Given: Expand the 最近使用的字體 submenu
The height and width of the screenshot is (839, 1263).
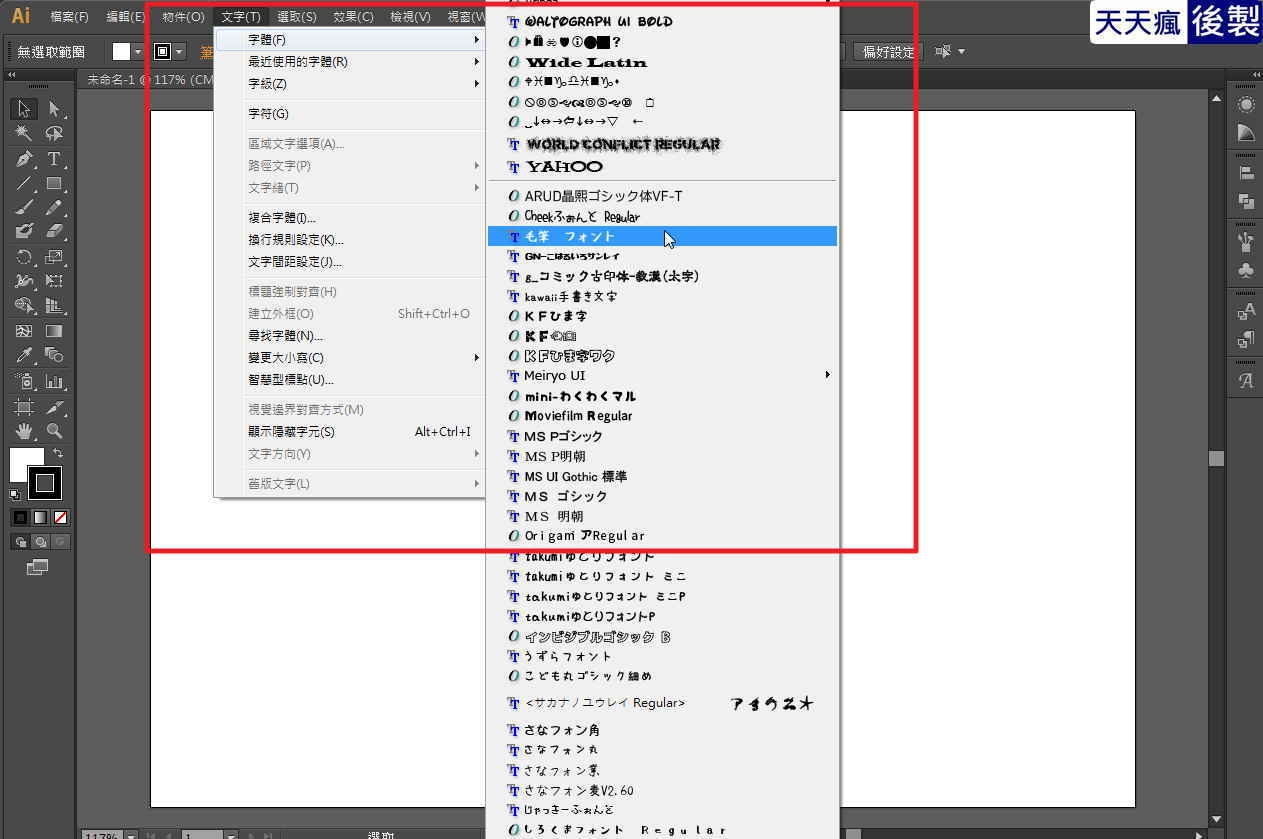Looking at the screenshot, I should point(350,62).
